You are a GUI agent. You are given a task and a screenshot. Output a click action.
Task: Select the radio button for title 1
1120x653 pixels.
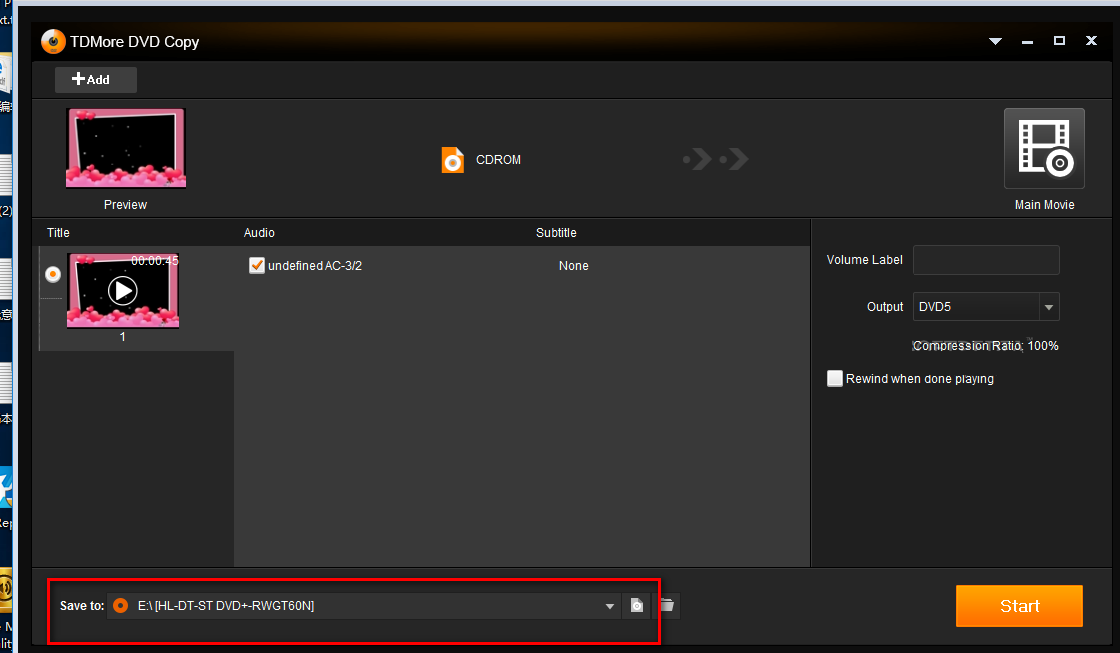pyautogui.click(x=53, y=274)
